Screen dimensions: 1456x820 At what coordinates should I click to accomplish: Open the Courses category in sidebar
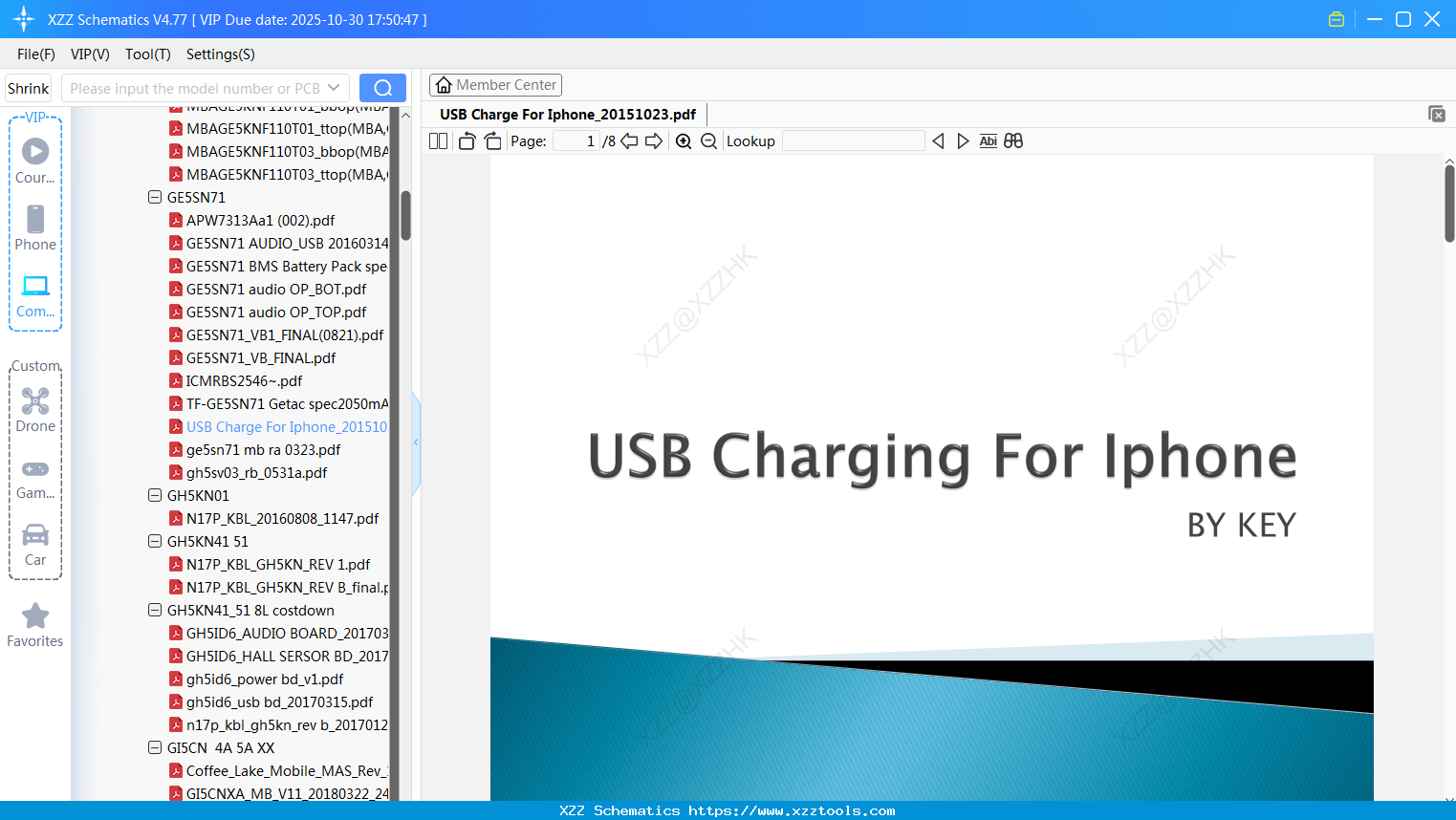pyautogui.click(x=35, y=161)
